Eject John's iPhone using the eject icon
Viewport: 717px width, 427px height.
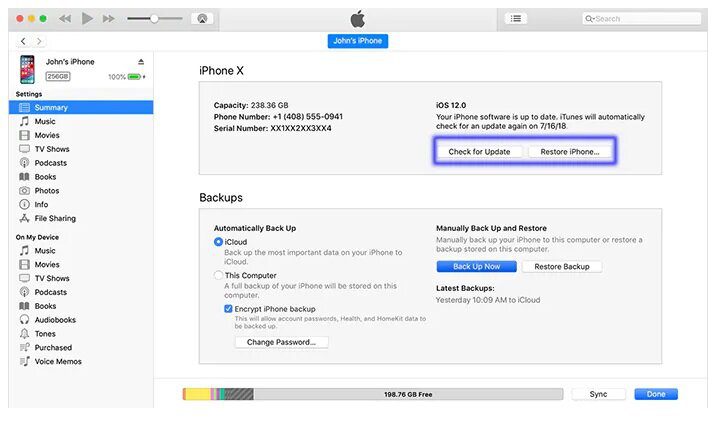point(141,62)
